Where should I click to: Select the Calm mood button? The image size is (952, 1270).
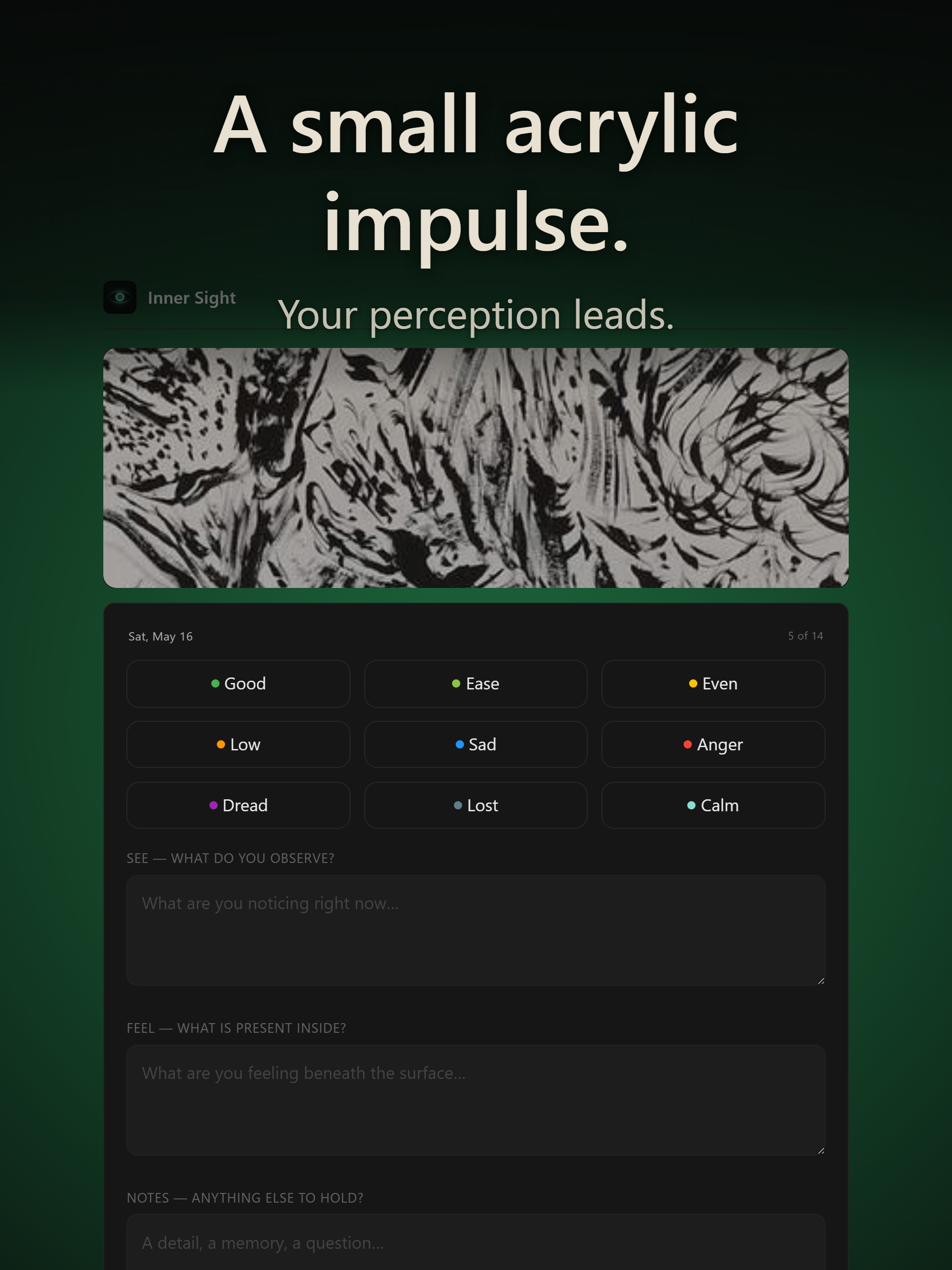[x=713, y=805]
